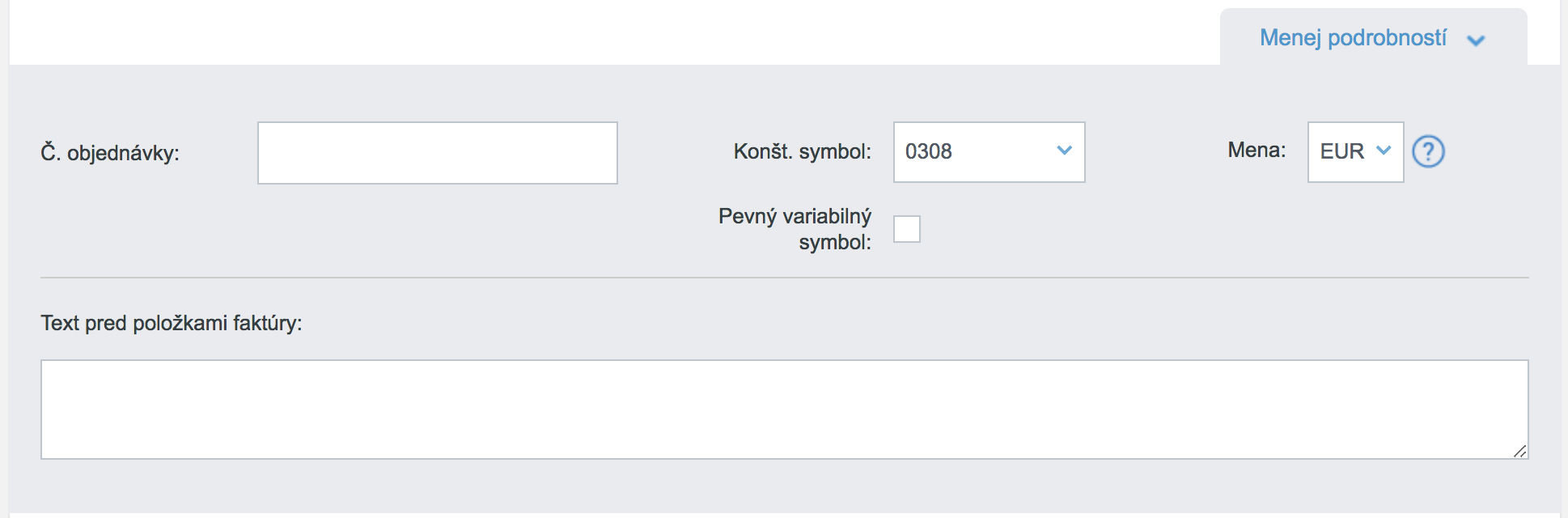The width and height of the screenshot is (1568, 518).
Task: Click the 'Mena:' label
Action: pyautogui.click(x=1257, y=150)
